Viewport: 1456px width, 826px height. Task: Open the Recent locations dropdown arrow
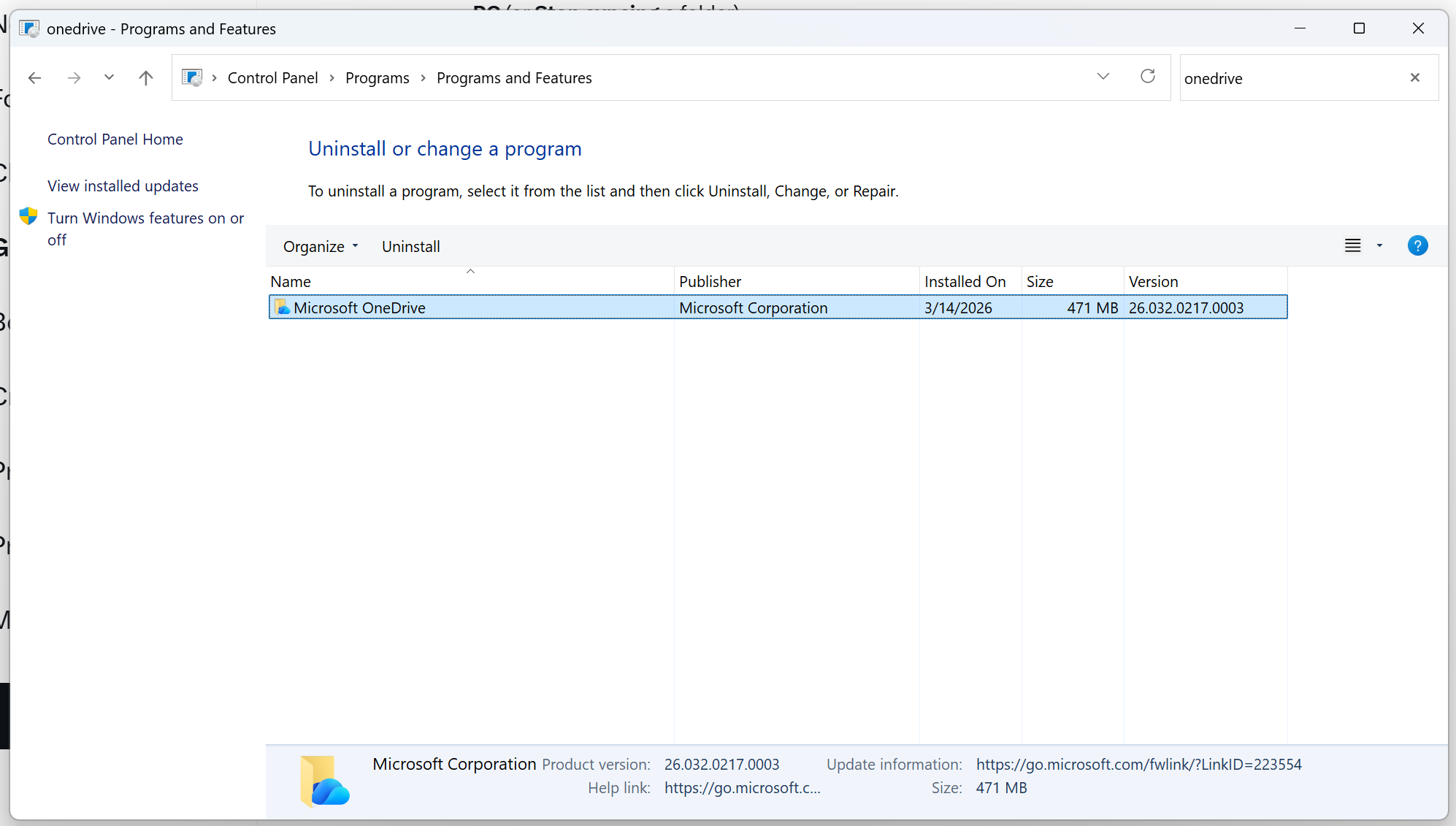tap(109, 77)
